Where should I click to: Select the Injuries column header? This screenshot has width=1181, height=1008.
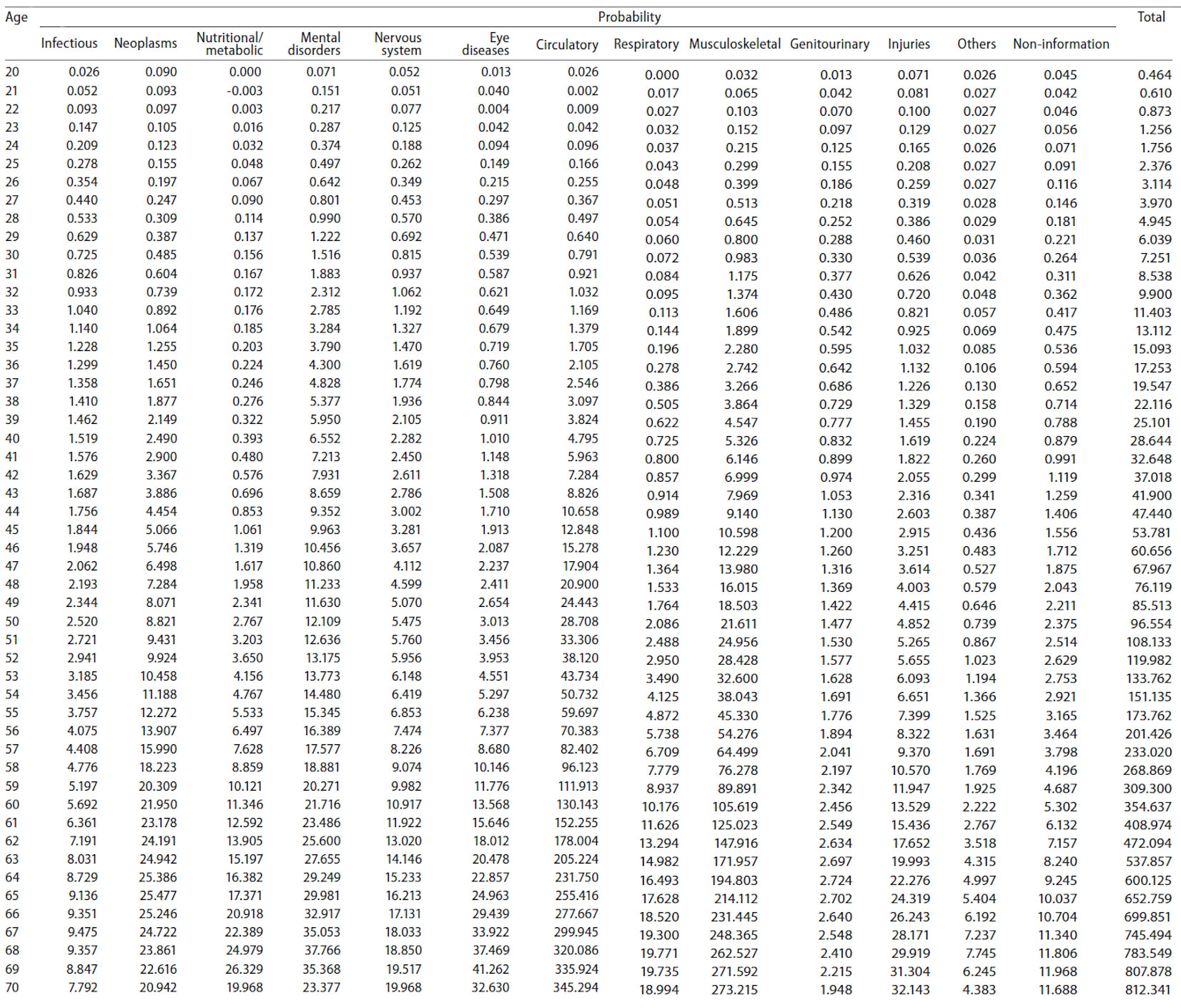point(909,44)
